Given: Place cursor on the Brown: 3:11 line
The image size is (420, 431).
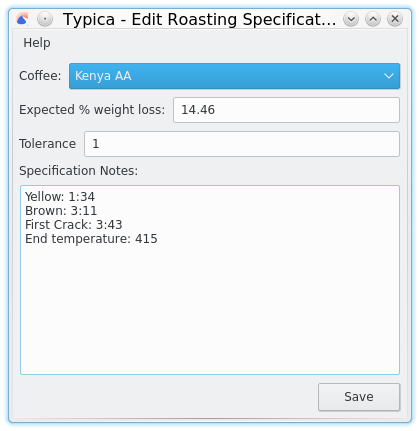Looking at the screenshot, I should tap(61, 211).
